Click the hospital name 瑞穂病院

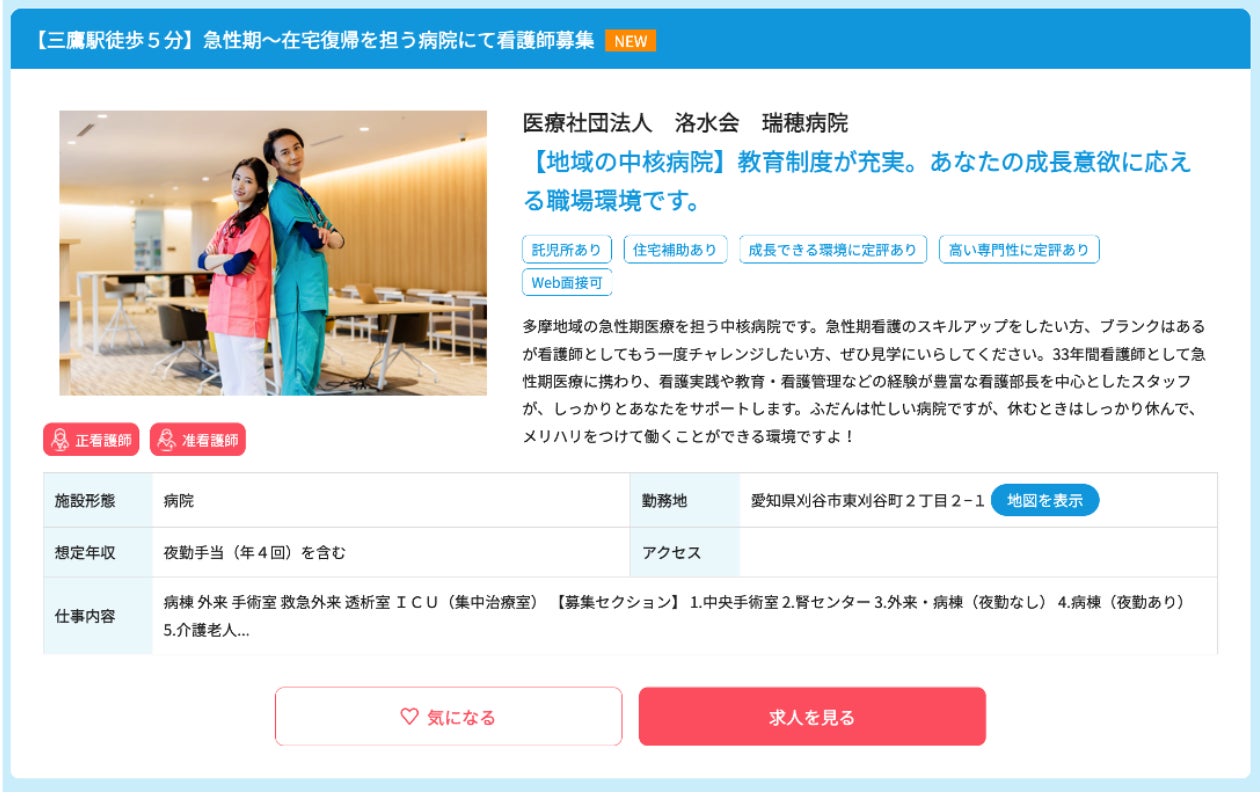pyautogui.click(x=804, y=123)
